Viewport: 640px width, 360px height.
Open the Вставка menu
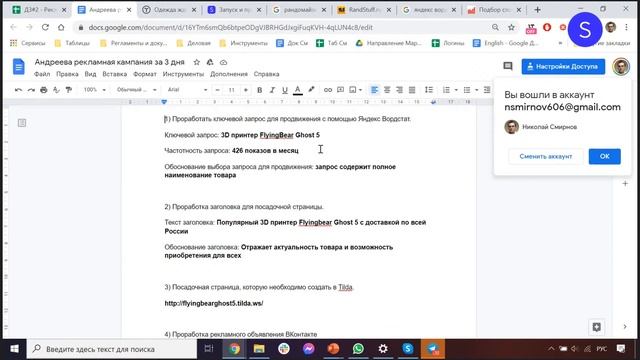(115, 74)
